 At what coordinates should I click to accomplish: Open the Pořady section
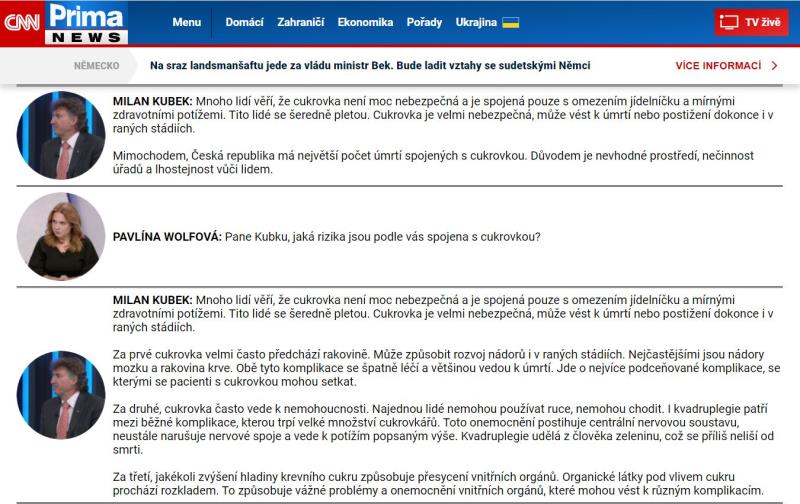[x=424, y=22]
